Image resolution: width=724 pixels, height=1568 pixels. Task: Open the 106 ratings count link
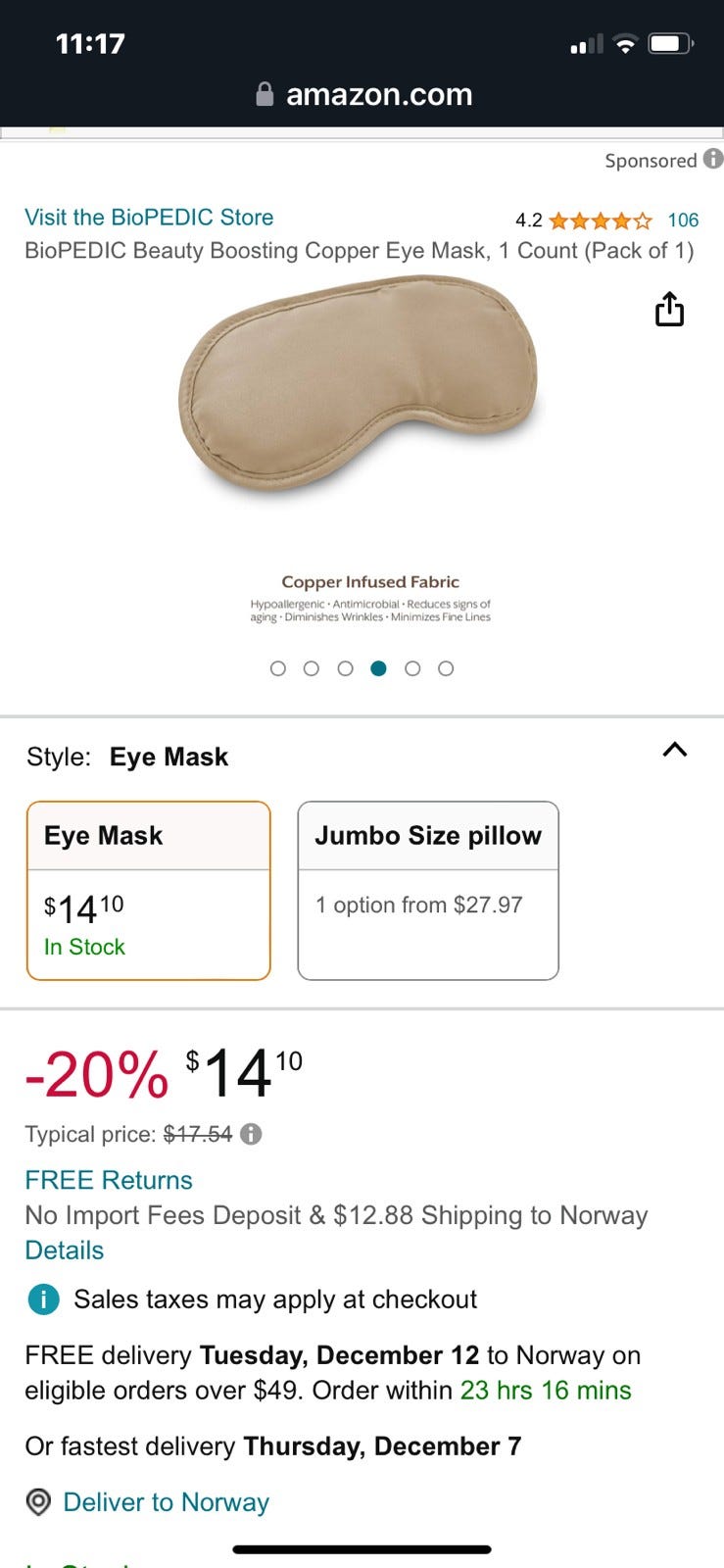click(x=683, y=220)
